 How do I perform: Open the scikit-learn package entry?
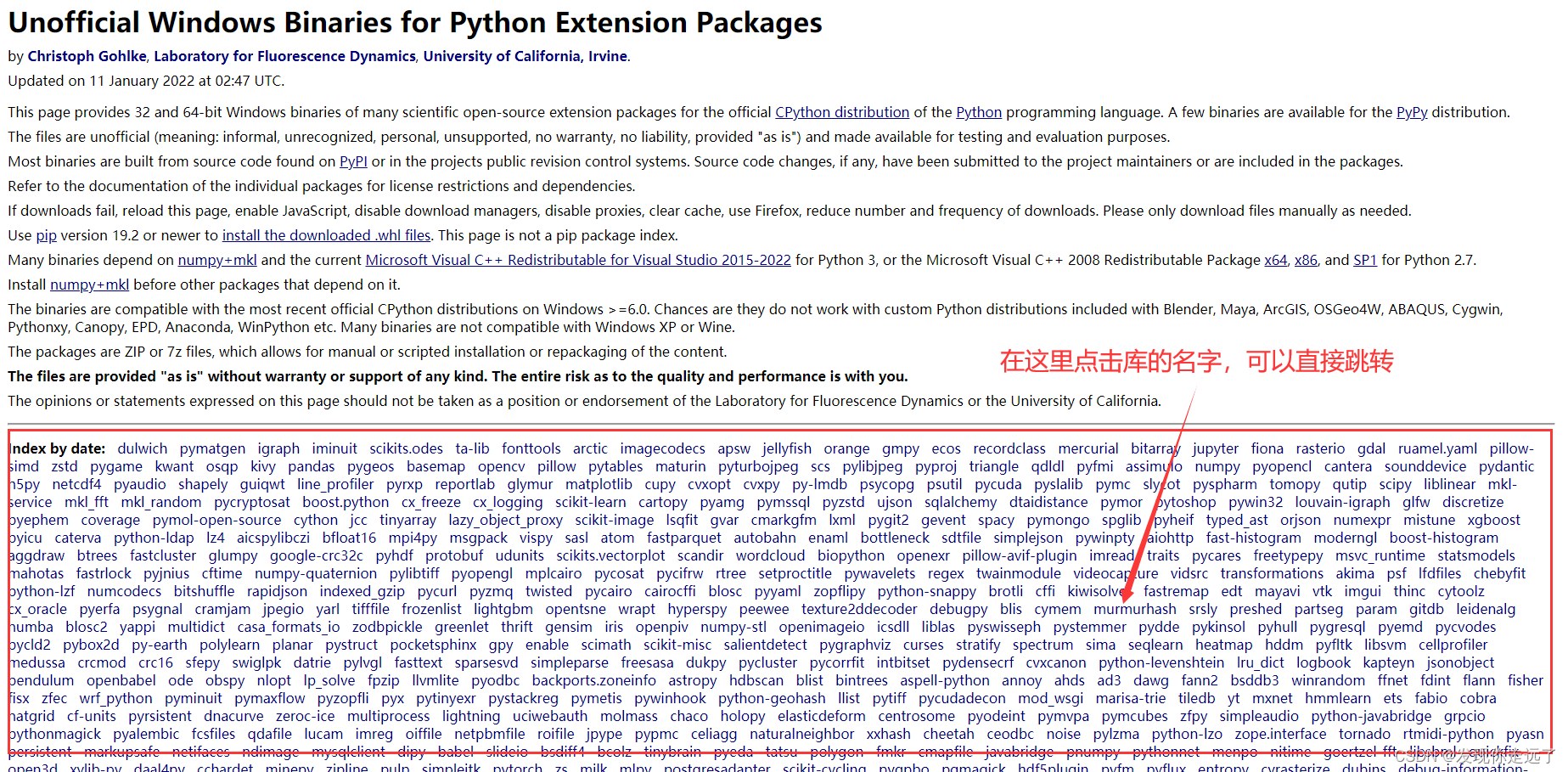coord(591,502)
